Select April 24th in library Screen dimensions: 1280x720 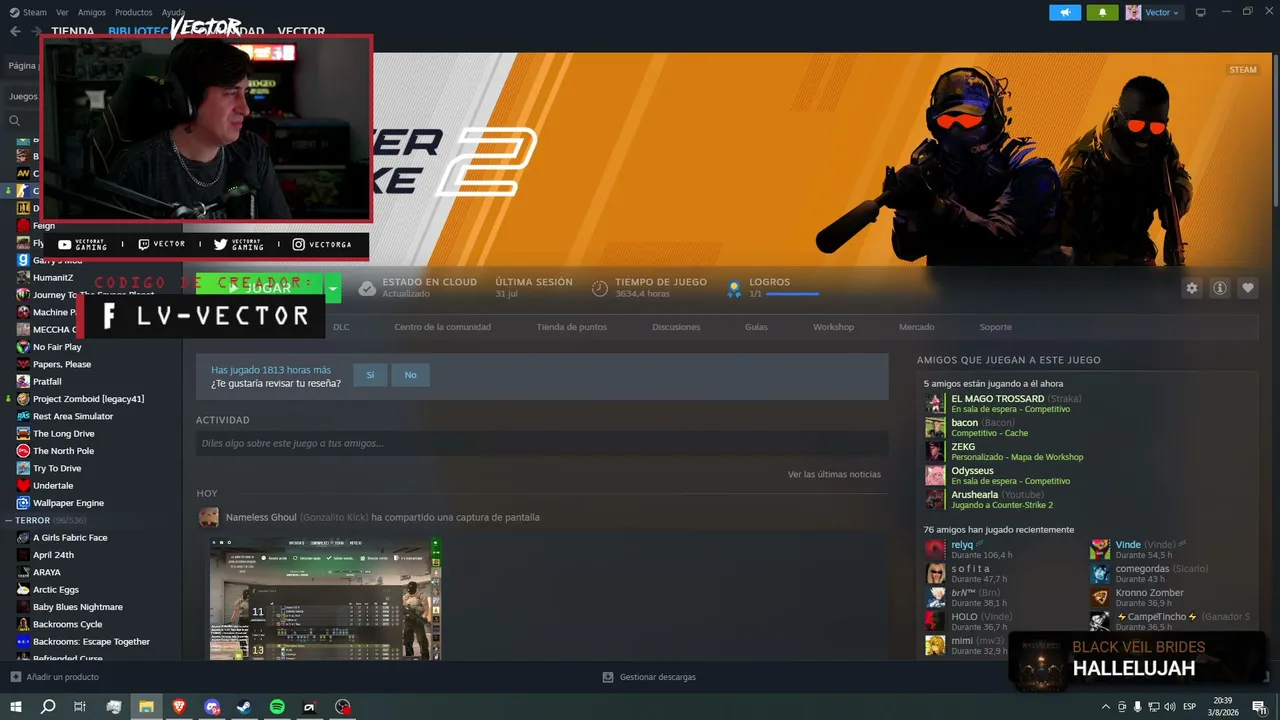(x=53, y=555)
